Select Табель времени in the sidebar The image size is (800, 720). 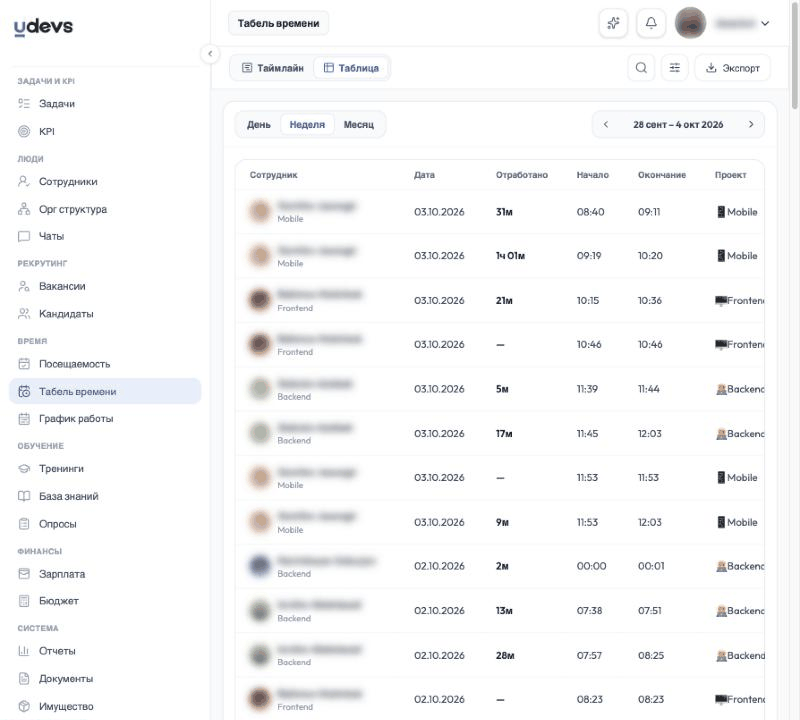pyautogui.click(x=105, y=391)
